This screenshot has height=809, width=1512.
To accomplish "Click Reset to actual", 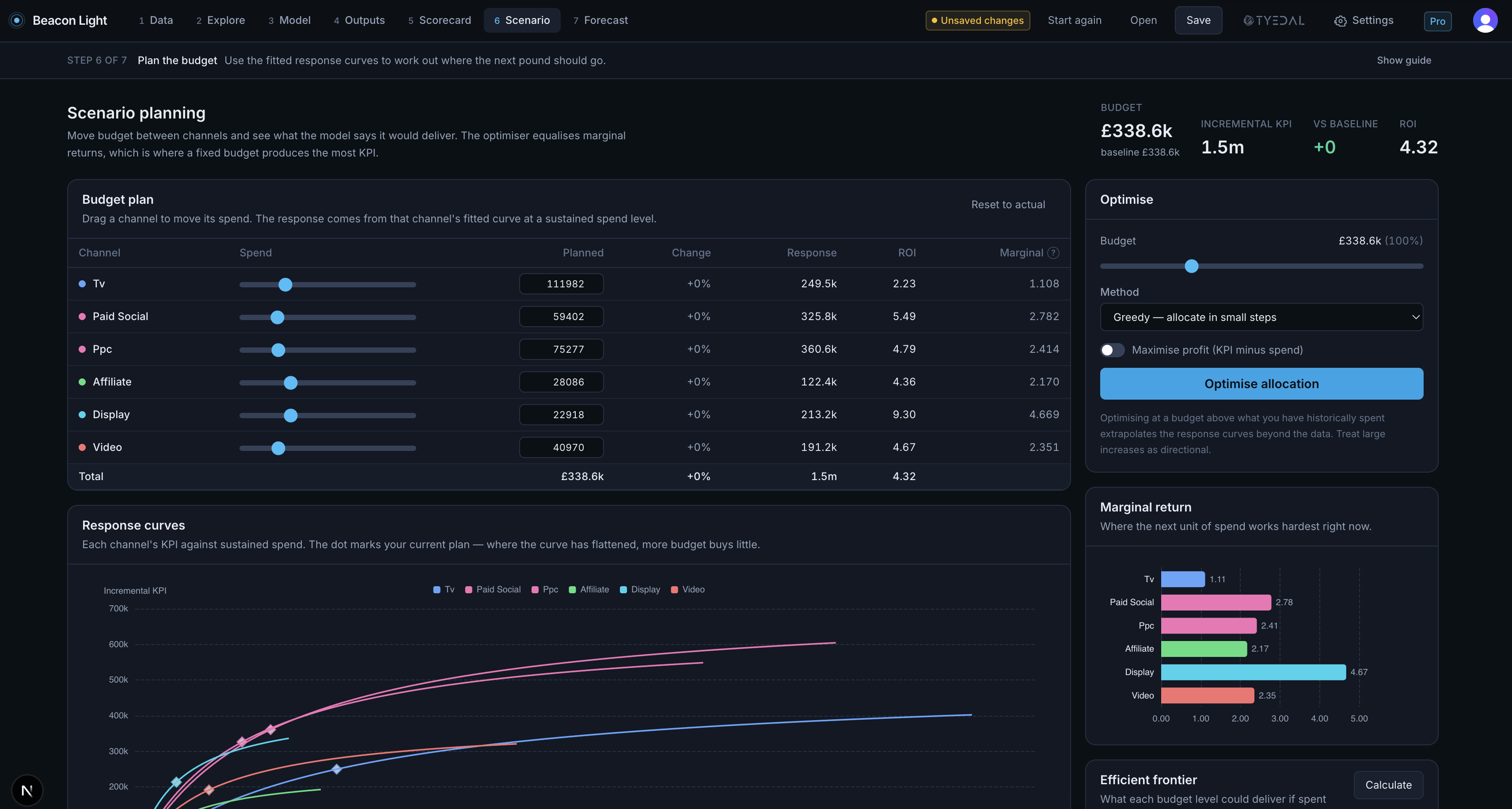I will 1008,205.
